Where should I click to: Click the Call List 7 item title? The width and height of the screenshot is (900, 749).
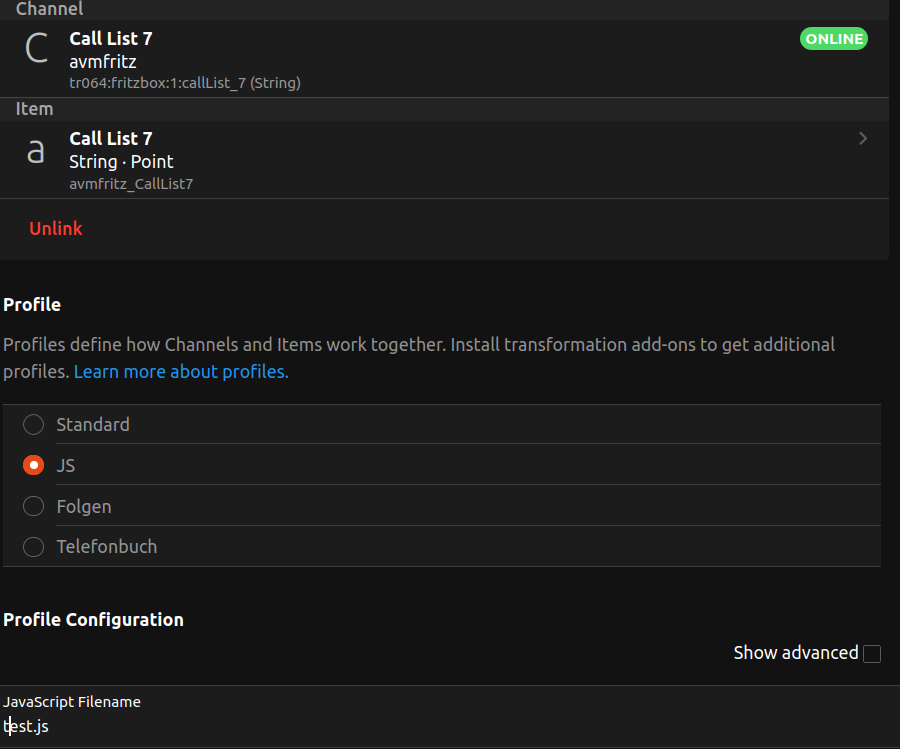point(111,138)
